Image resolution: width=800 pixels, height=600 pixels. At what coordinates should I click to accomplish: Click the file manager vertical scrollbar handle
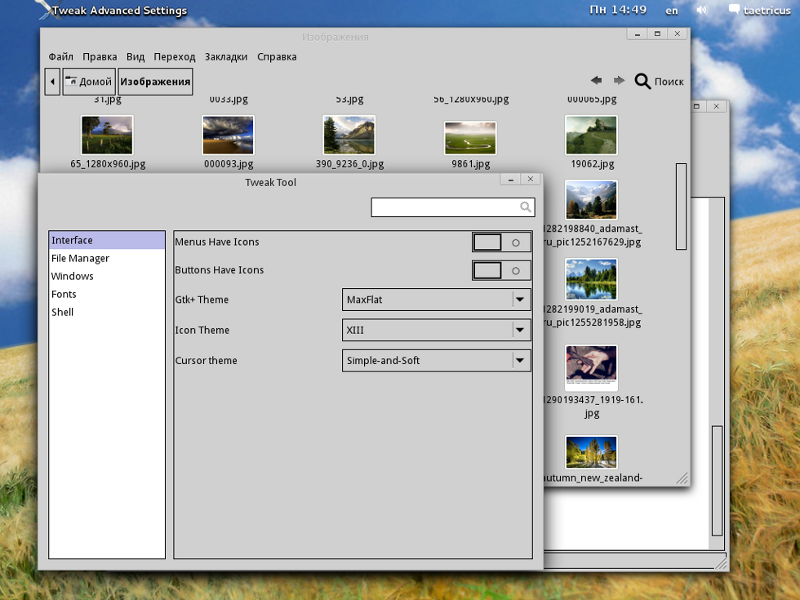681,206
